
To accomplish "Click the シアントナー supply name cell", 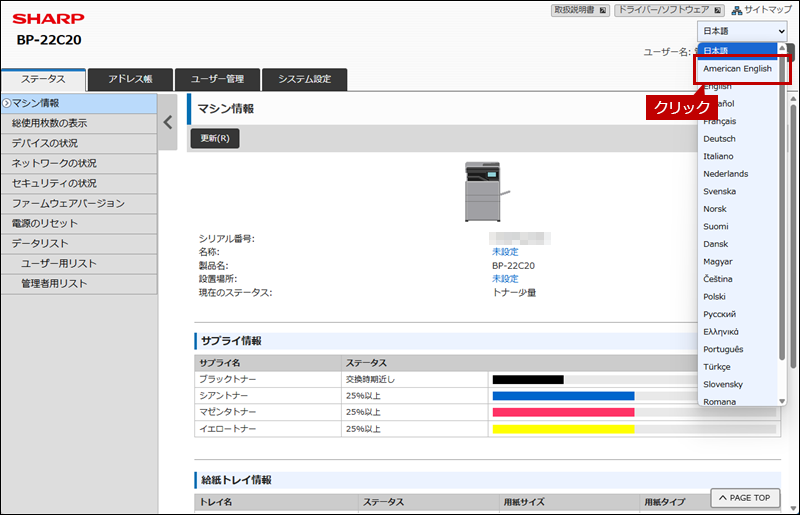I will click(268, 396).
